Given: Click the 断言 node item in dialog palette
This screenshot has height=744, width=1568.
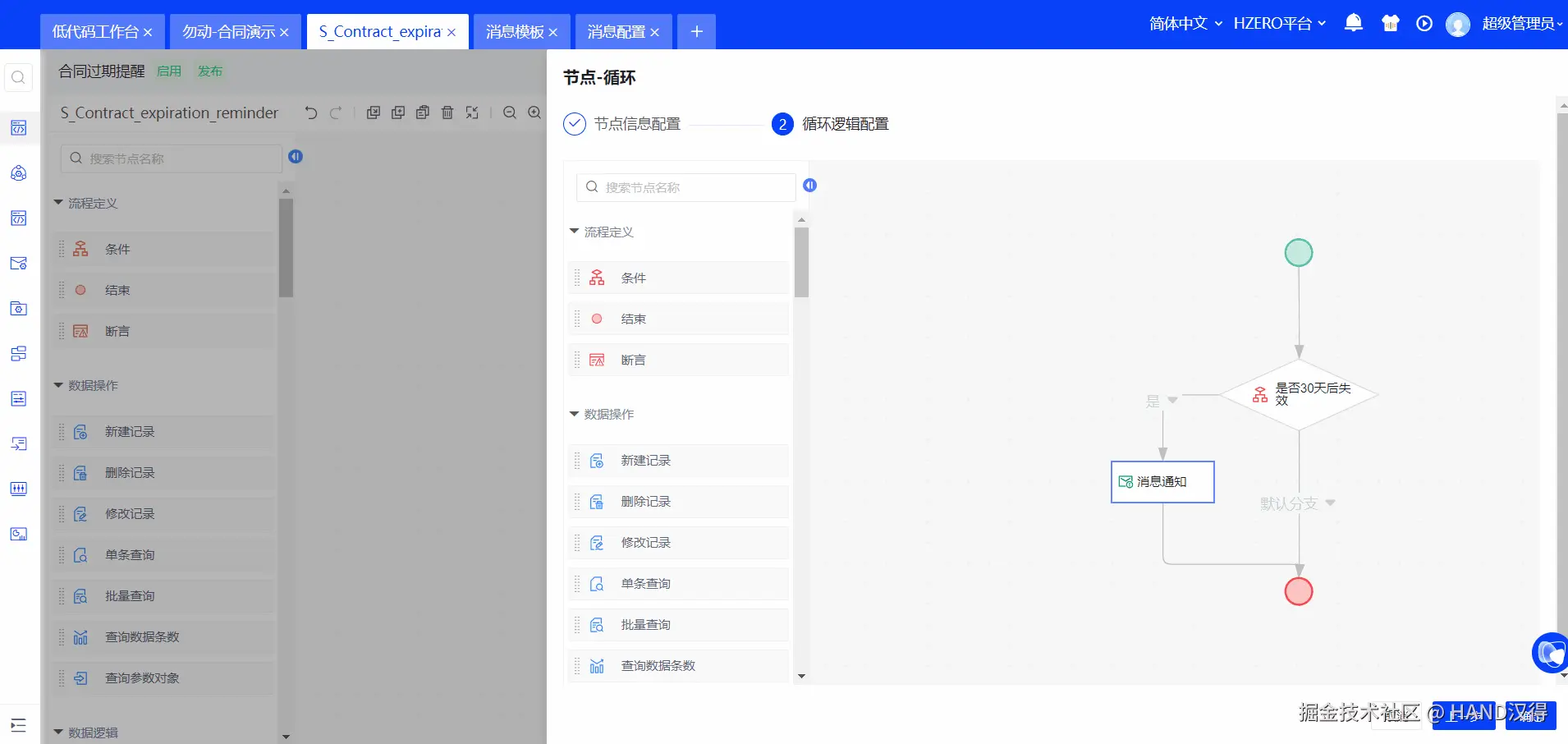Looking at the screenshot, I should click(678, 360).
